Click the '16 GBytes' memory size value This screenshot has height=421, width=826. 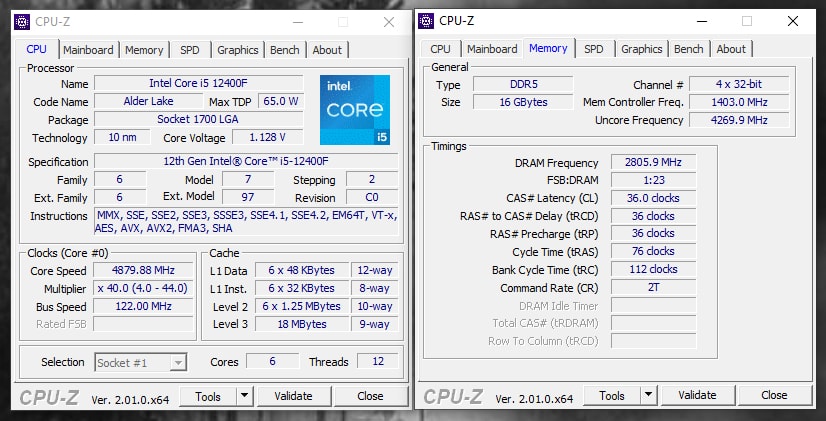523,102
